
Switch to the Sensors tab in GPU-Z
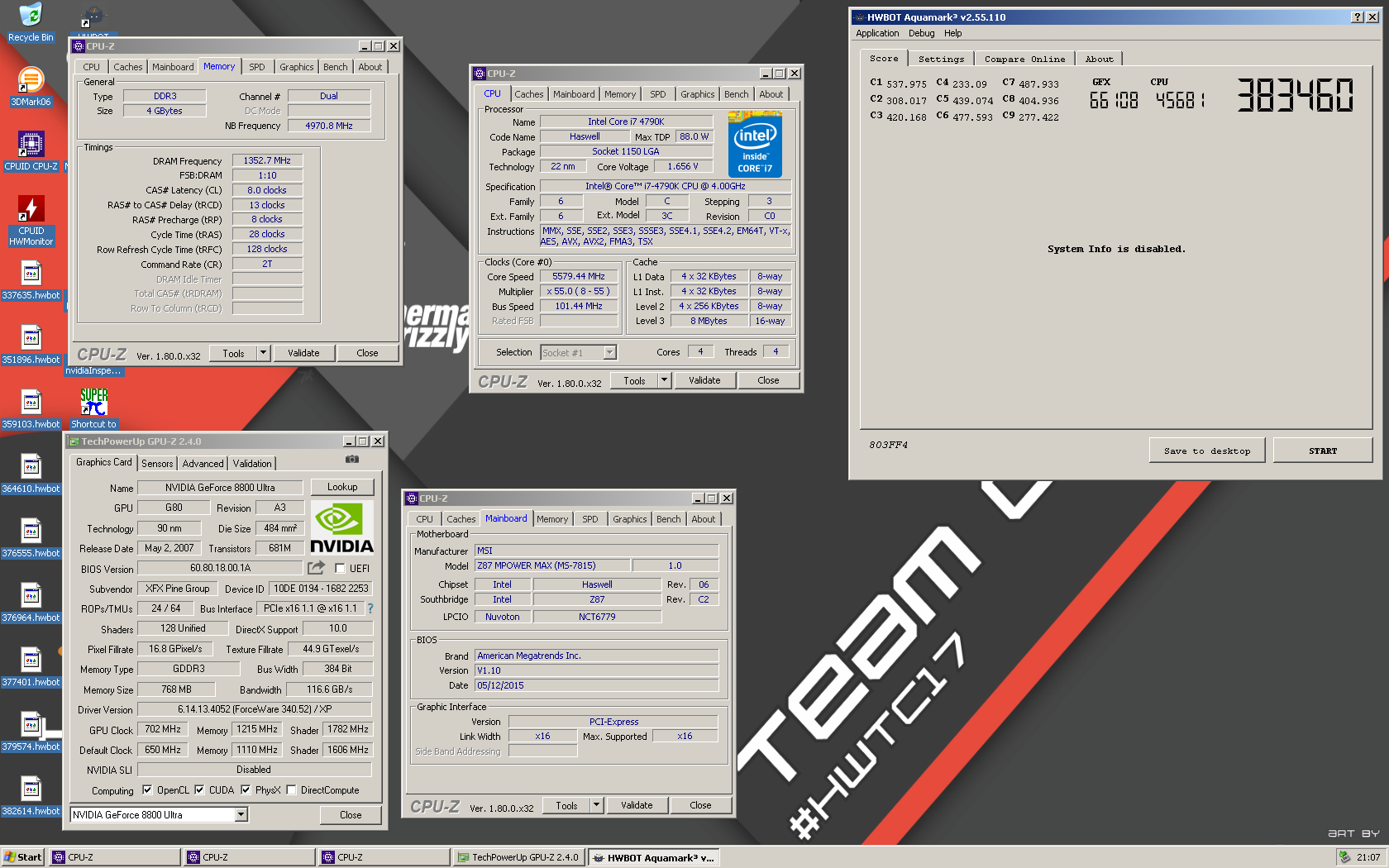point(157,464)
